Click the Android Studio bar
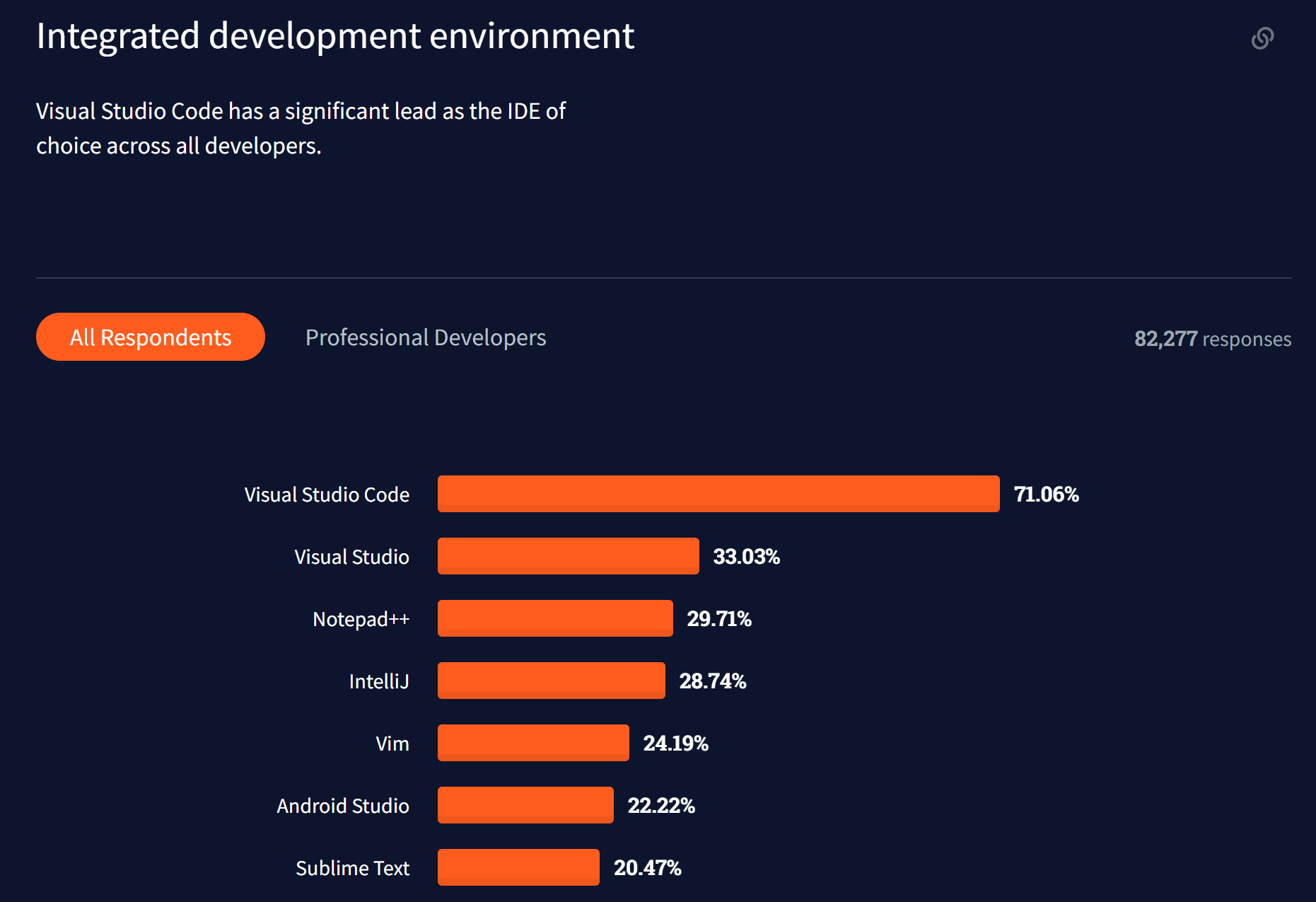1316x902 pixels. [x=525, y=804]
